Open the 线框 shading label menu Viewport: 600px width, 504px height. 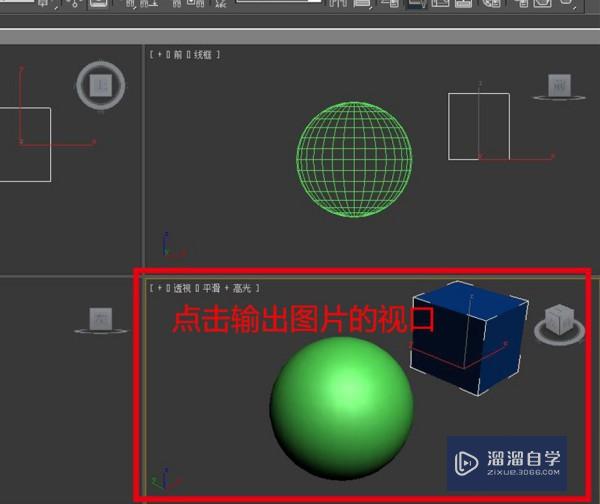pos(203,55)
